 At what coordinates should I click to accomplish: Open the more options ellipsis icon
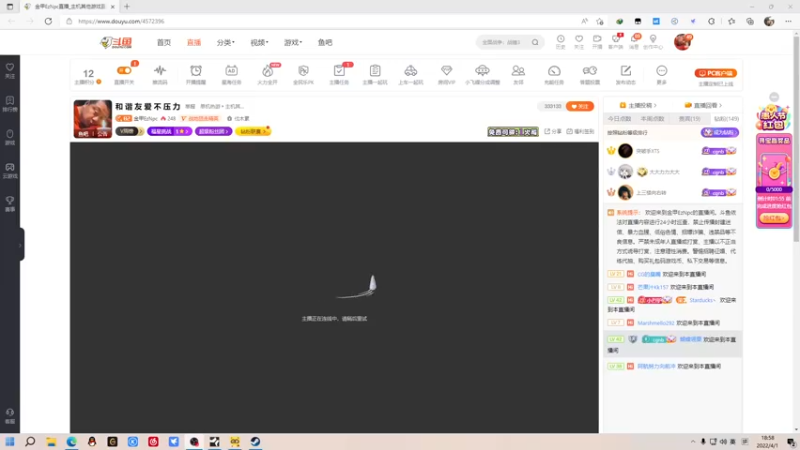[x=662, y=70]
